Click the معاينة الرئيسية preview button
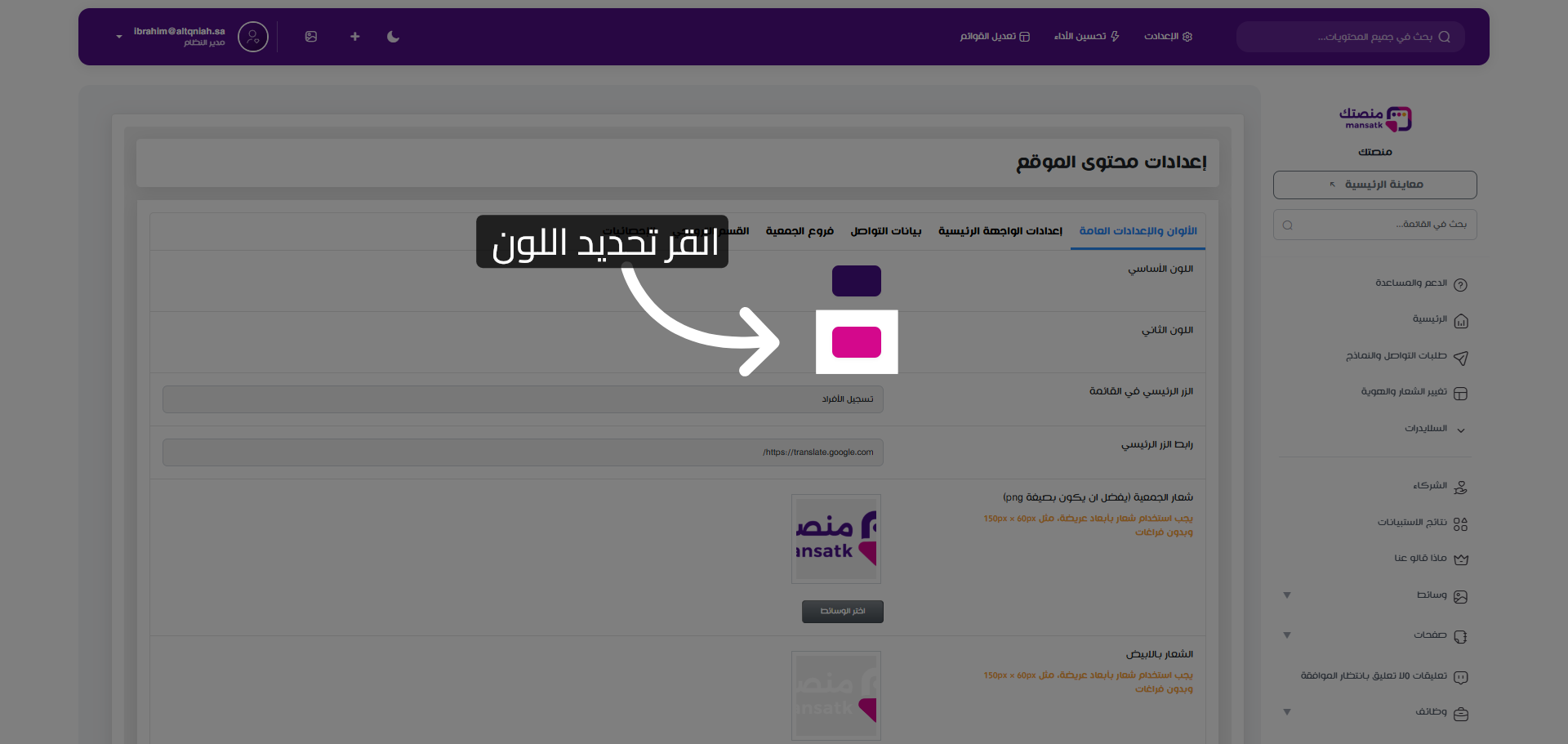Image resolution: width=1568 pixels, height=744 pixels. click(1374, 185)
